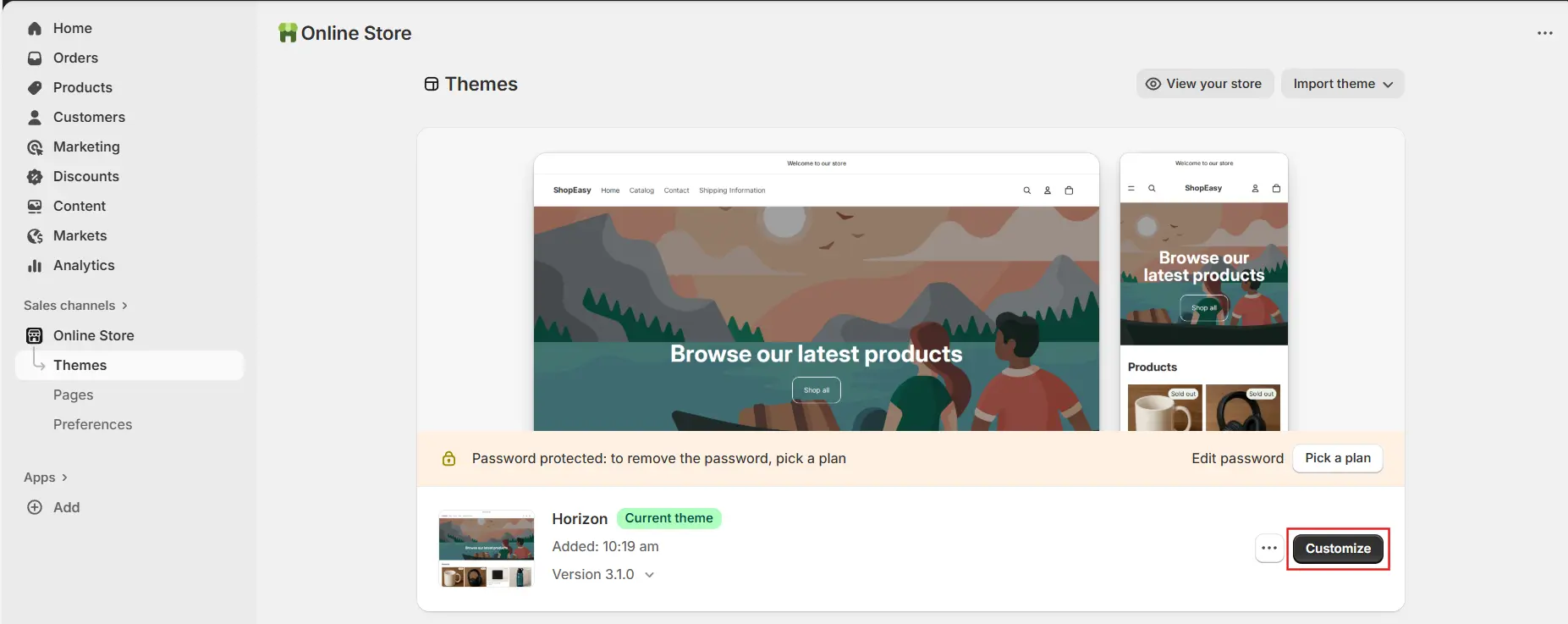Click hamburger menu icon in mobile preview
1568x624 pixels.
point(1131,188)
